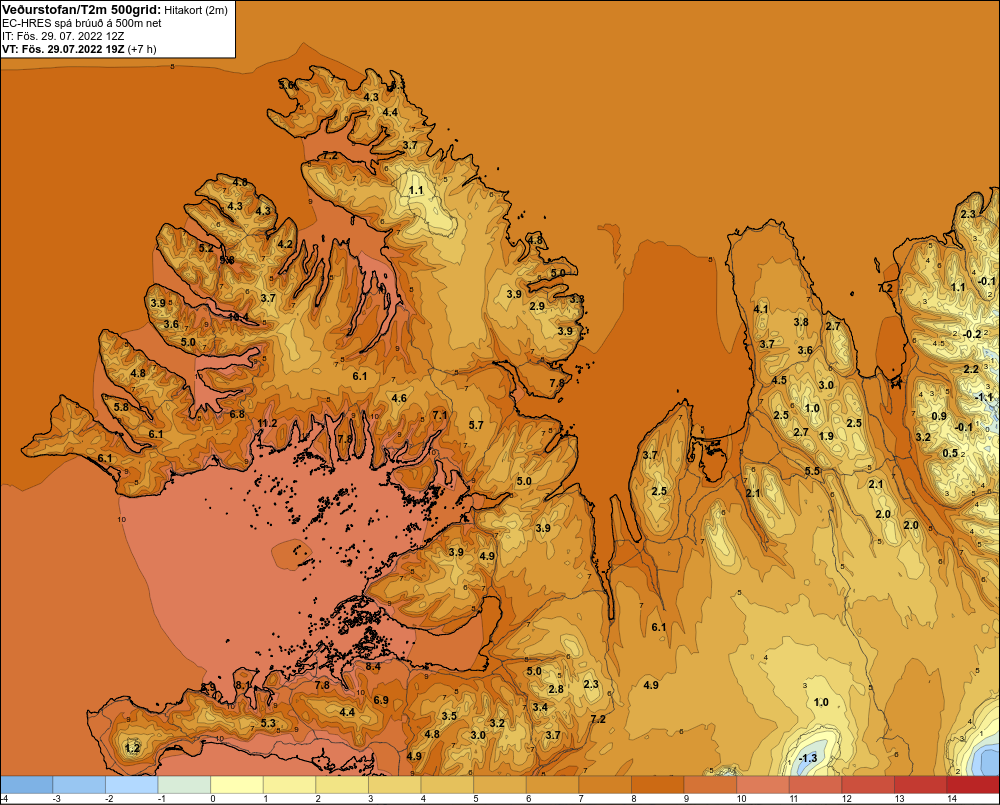Click the '11.2' temperature value on the map
The image size is (1000, 805).
point(267,424)
